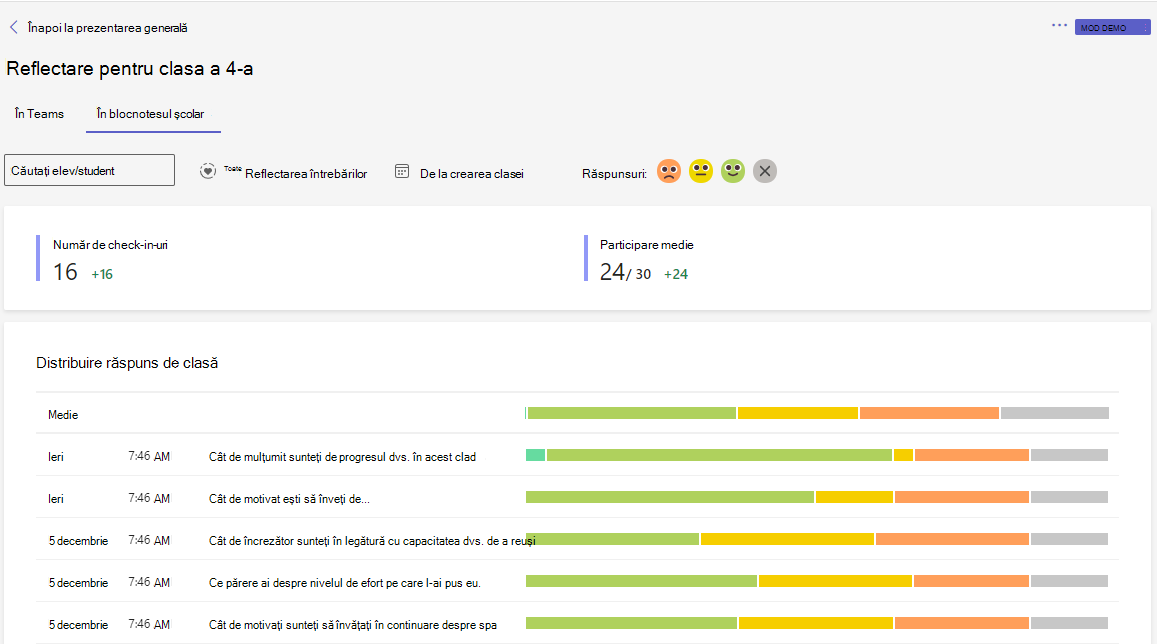Click green segment of the Medie bar
Image resolution: width=1157 pixels, height=644 pixels.
coord(632,413)
